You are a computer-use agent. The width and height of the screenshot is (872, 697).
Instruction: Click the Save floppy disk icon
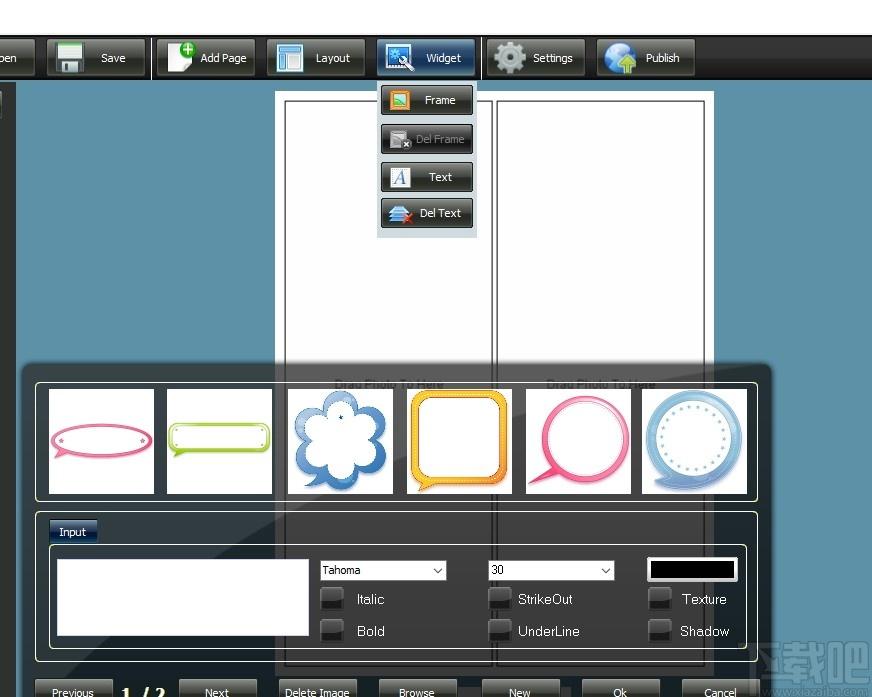point(70,57)
